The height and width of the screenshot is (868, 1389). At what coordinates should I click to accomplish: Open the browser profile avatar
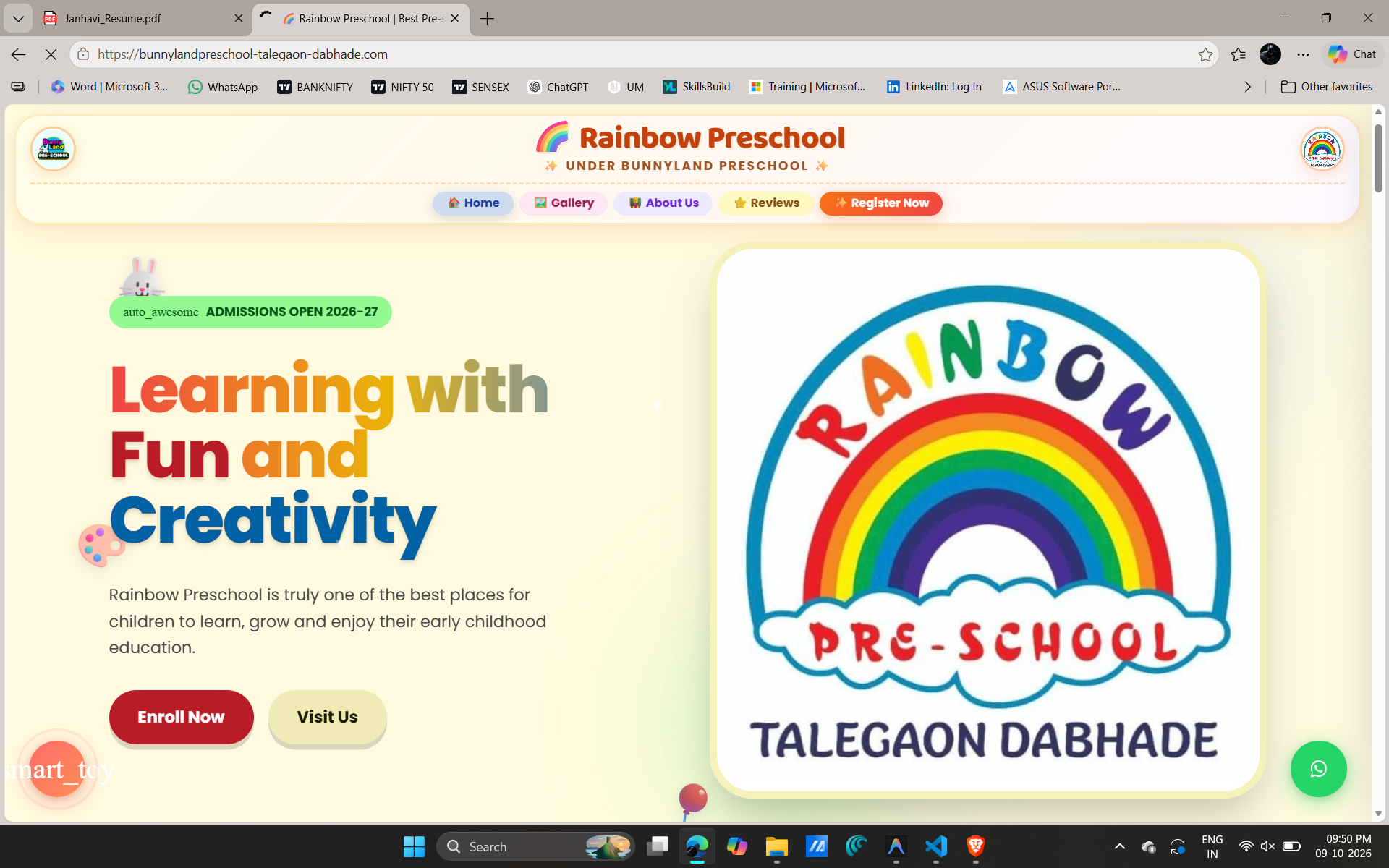pyautogui.click(x=1270, y=54)
